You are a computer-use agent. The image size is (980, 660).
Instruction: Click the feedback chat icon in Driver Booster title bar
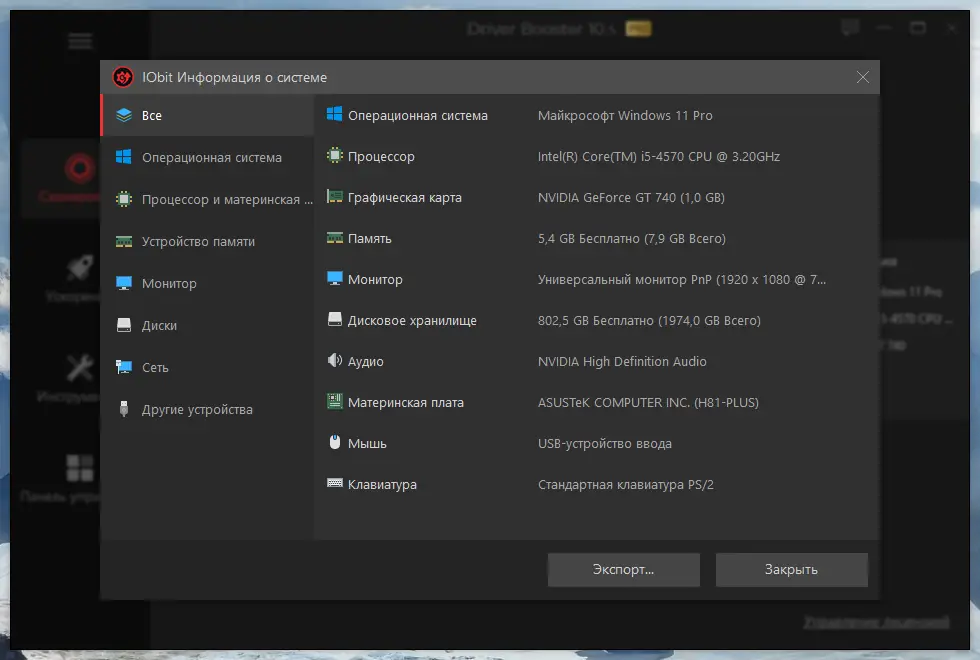850,28
